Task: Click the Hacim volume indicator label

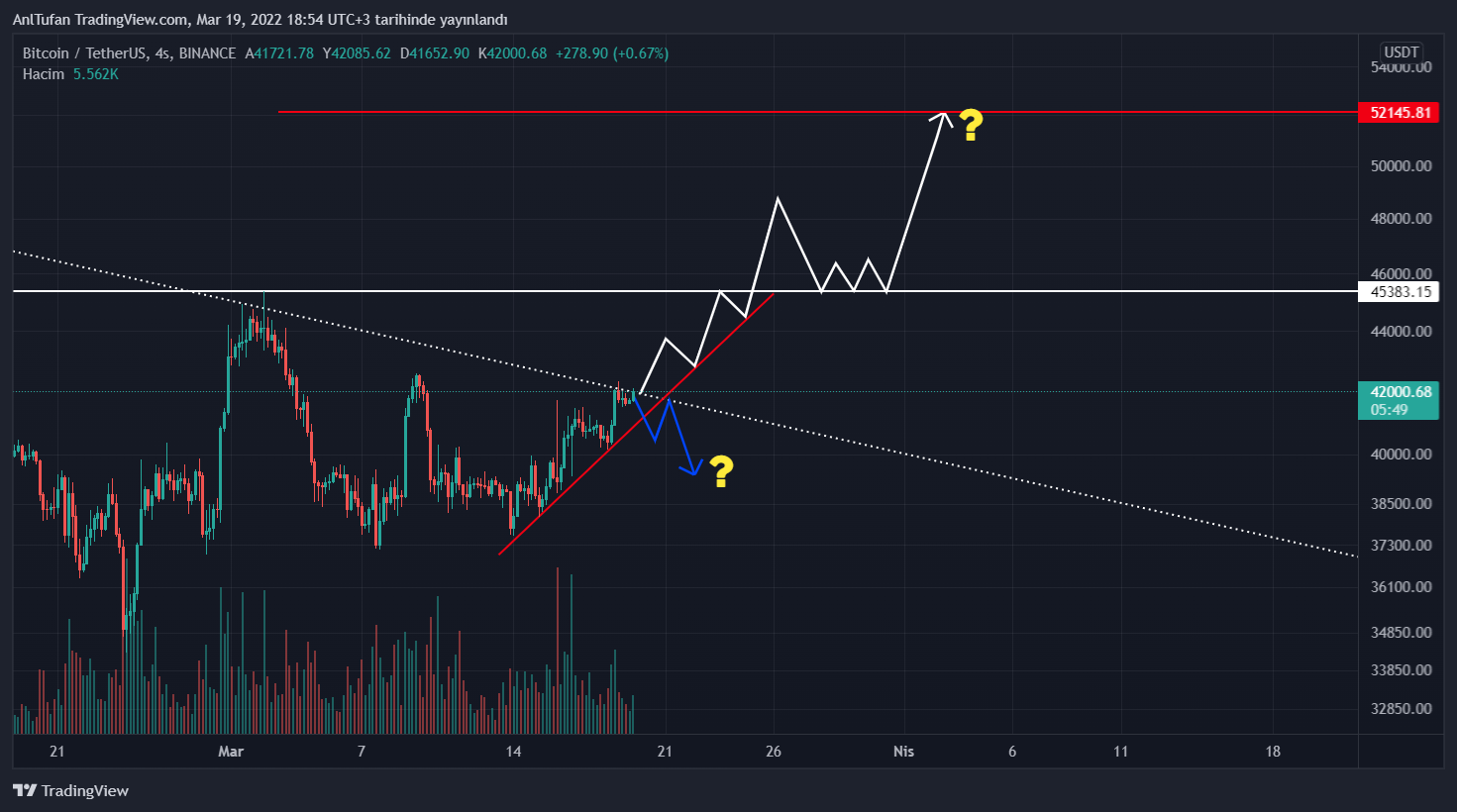Action: coord(44,74)
